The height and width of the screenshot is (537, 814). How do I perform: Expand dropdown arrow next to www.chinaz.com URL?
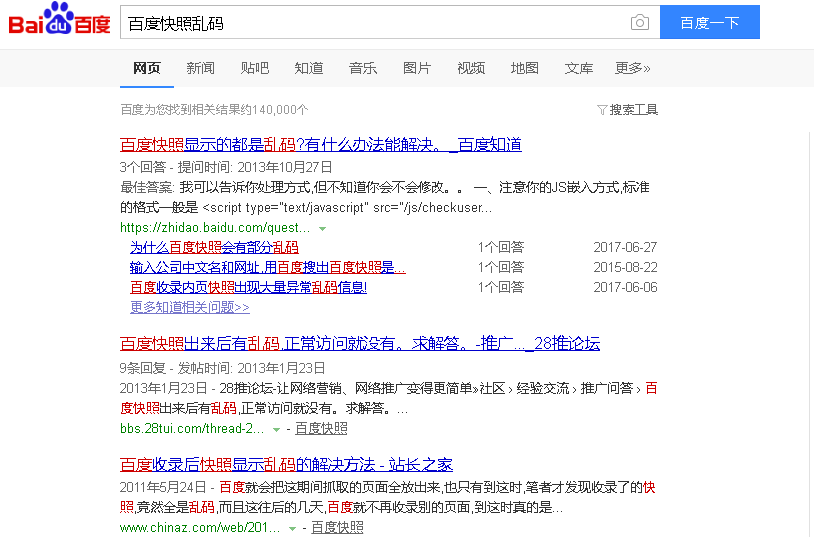292,528
